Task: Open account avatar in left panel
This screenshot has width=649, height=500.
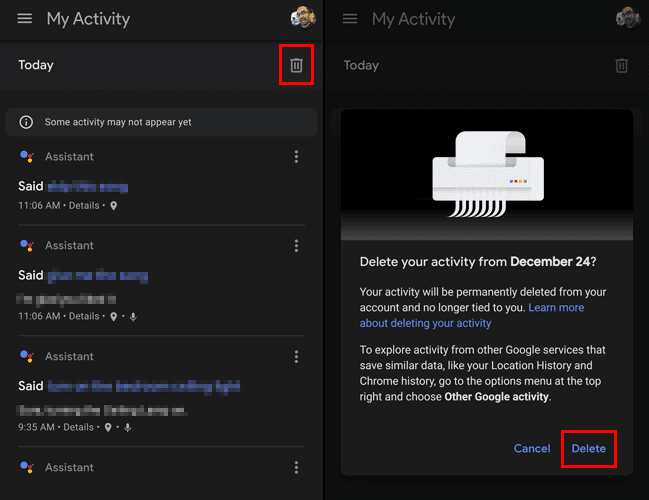Action: click(303, 18)
